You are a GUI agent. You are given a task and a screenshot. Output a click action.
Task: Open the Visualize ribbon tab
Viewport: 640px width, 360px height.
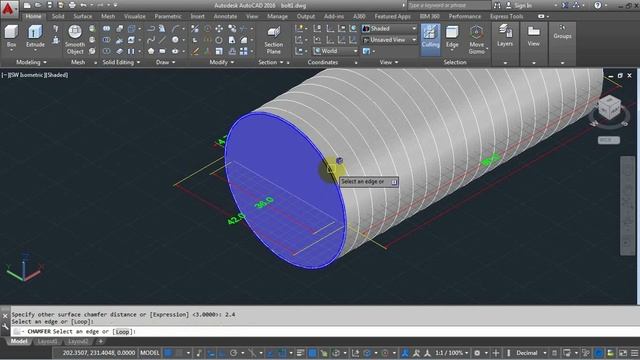135,16
